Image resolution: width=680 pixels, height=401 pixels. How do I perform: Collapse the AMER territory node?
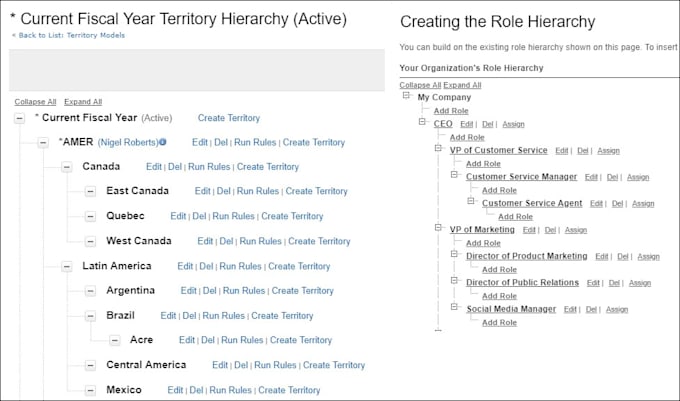(43, 143)
